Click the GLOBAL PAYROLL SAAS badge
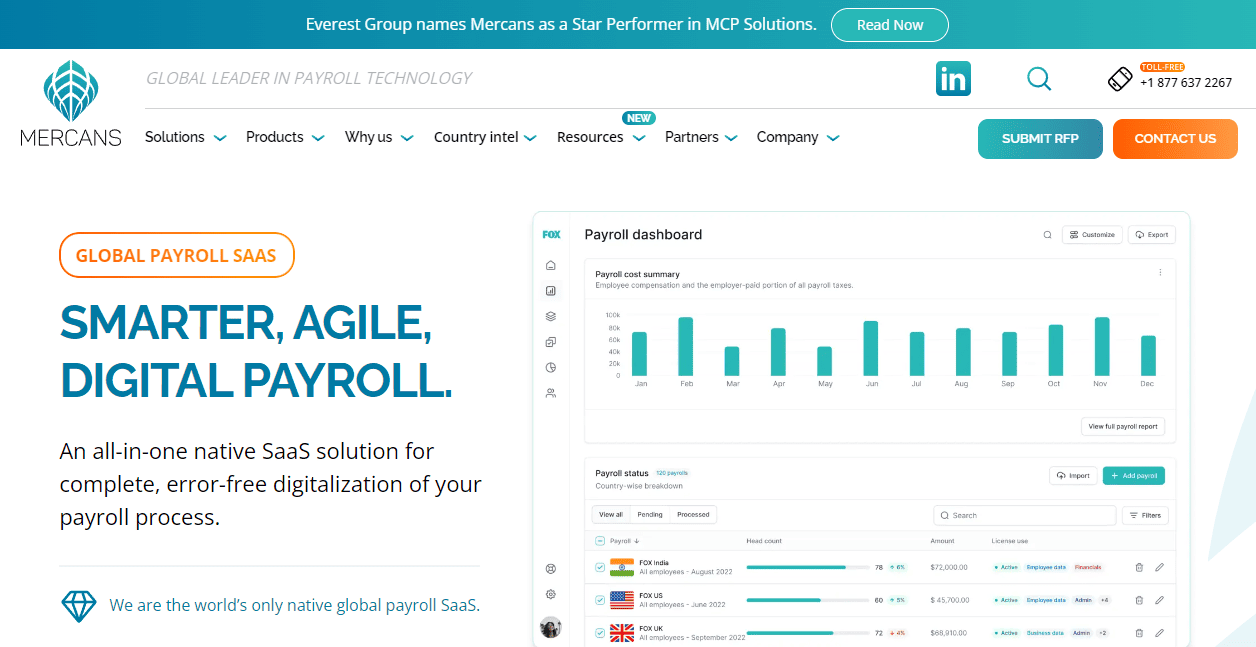Image resolution: width=1256 pixels, height=647 pixels. click(176, 255)
